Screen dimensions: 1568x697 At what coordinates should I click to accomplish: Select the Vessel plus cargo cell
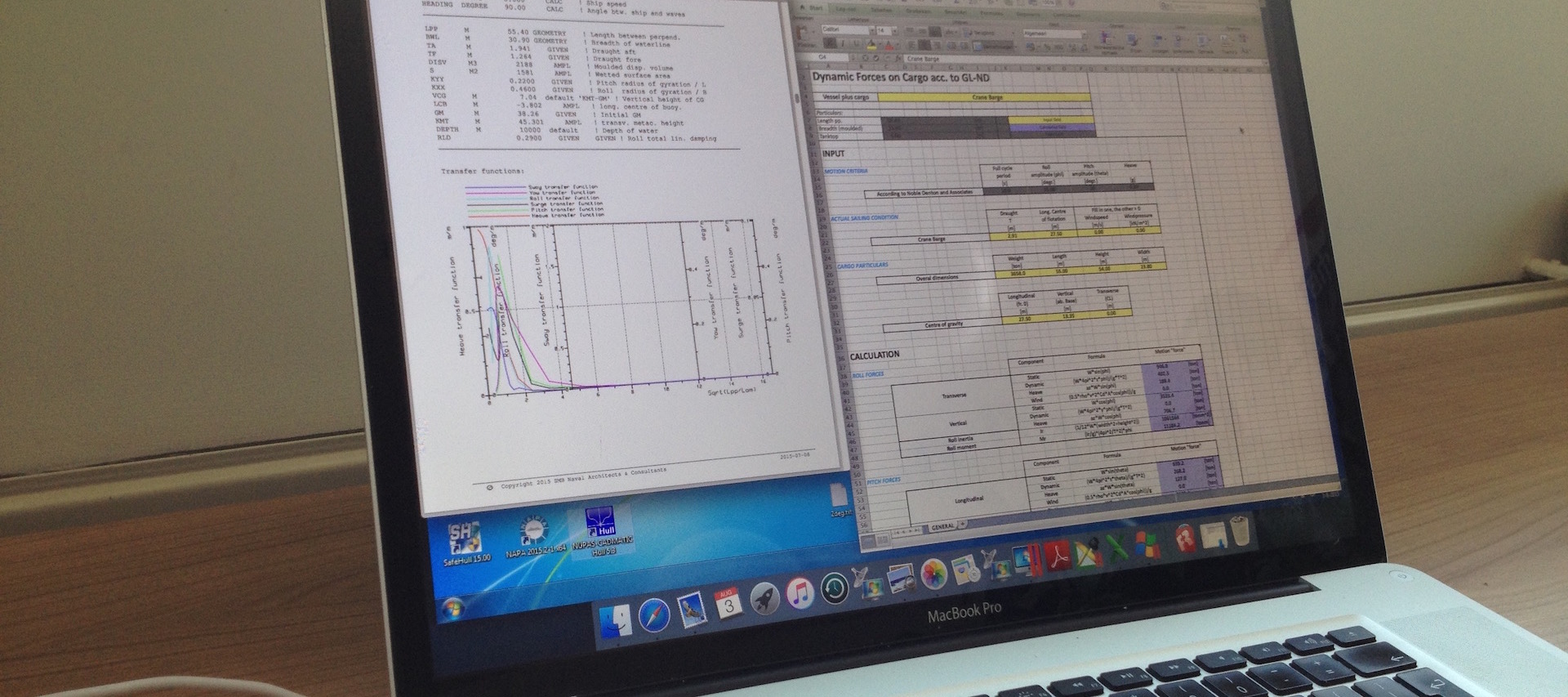(x=846, y=96)
